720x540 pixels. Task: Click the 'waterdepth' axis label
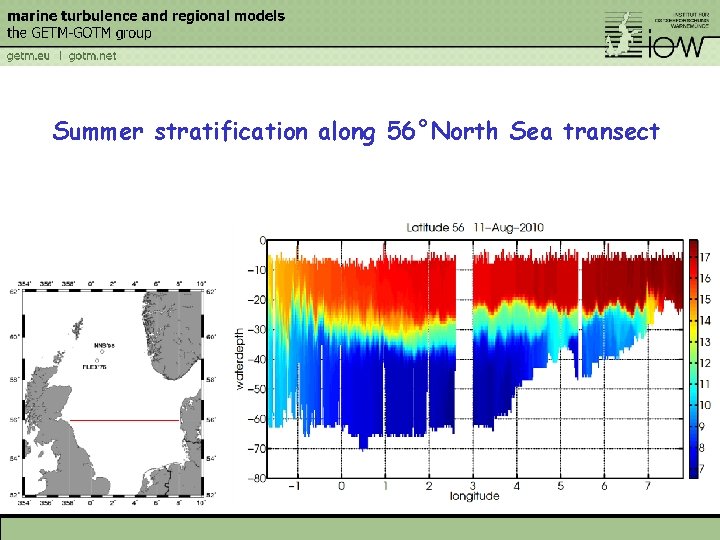coord(240,359)
